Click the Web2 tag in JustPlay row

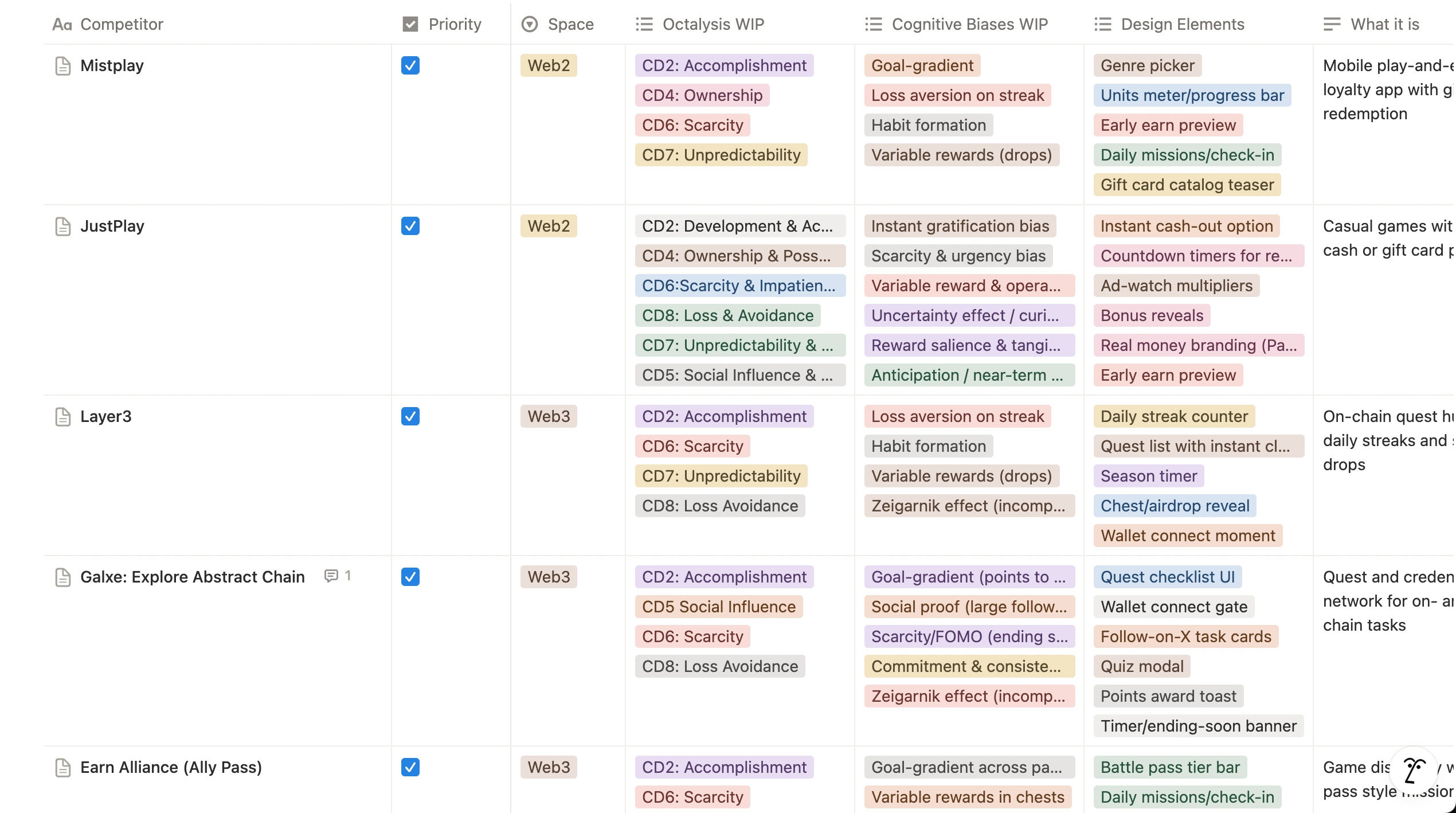(x=549, y=226)
